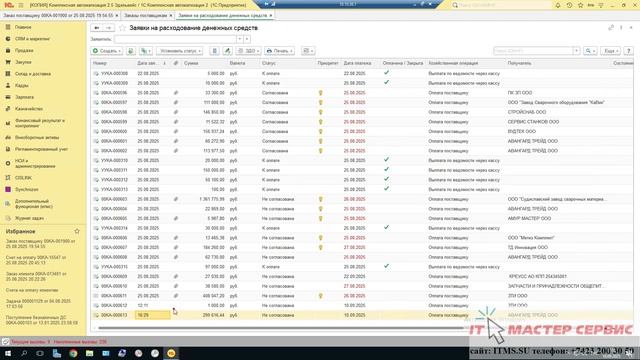Open favorites star in title bar
The height and width of the screenshot is (360, 640).
(580, 5)
